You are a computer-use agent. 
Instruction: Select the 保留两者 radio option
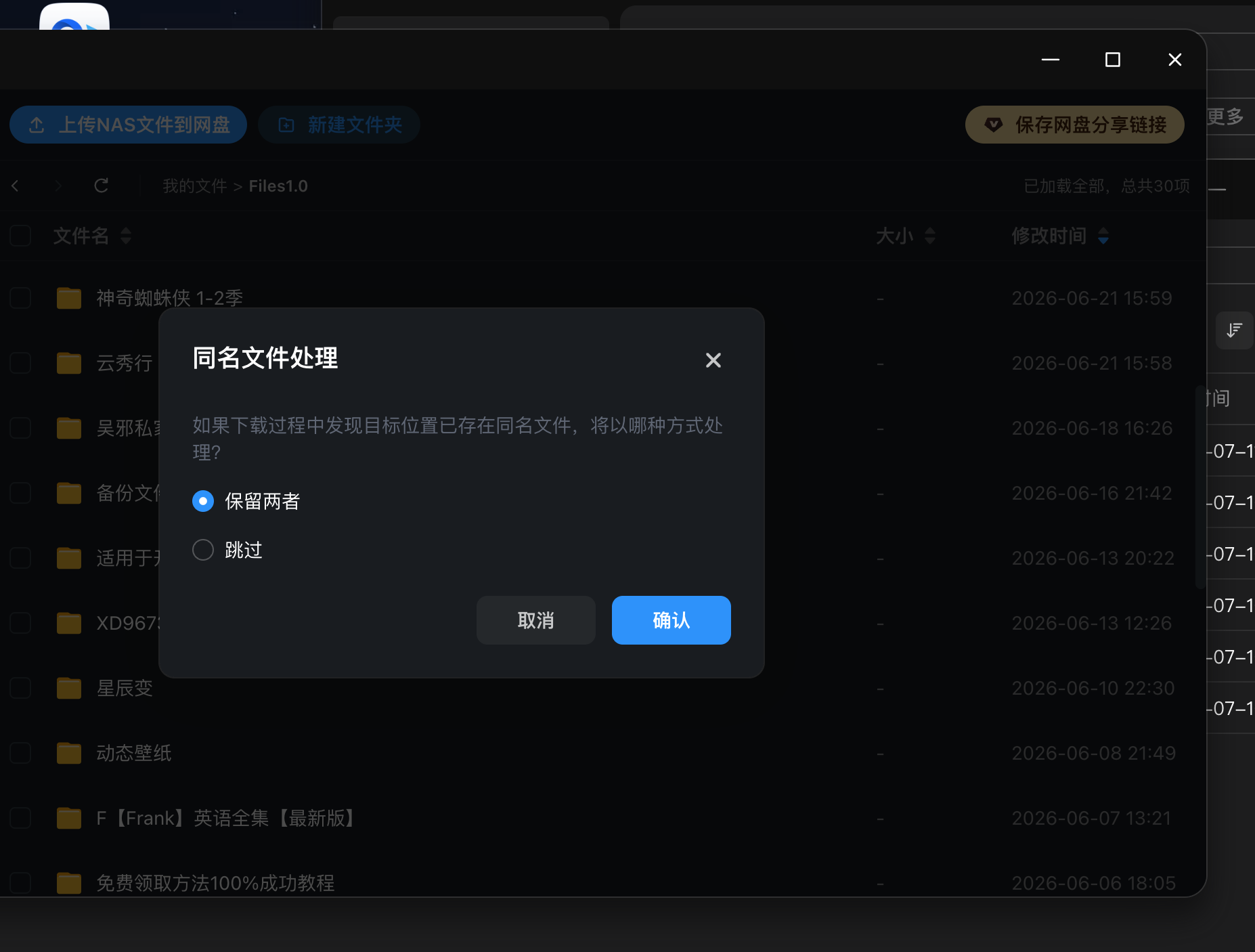click(x=203, y=501)
